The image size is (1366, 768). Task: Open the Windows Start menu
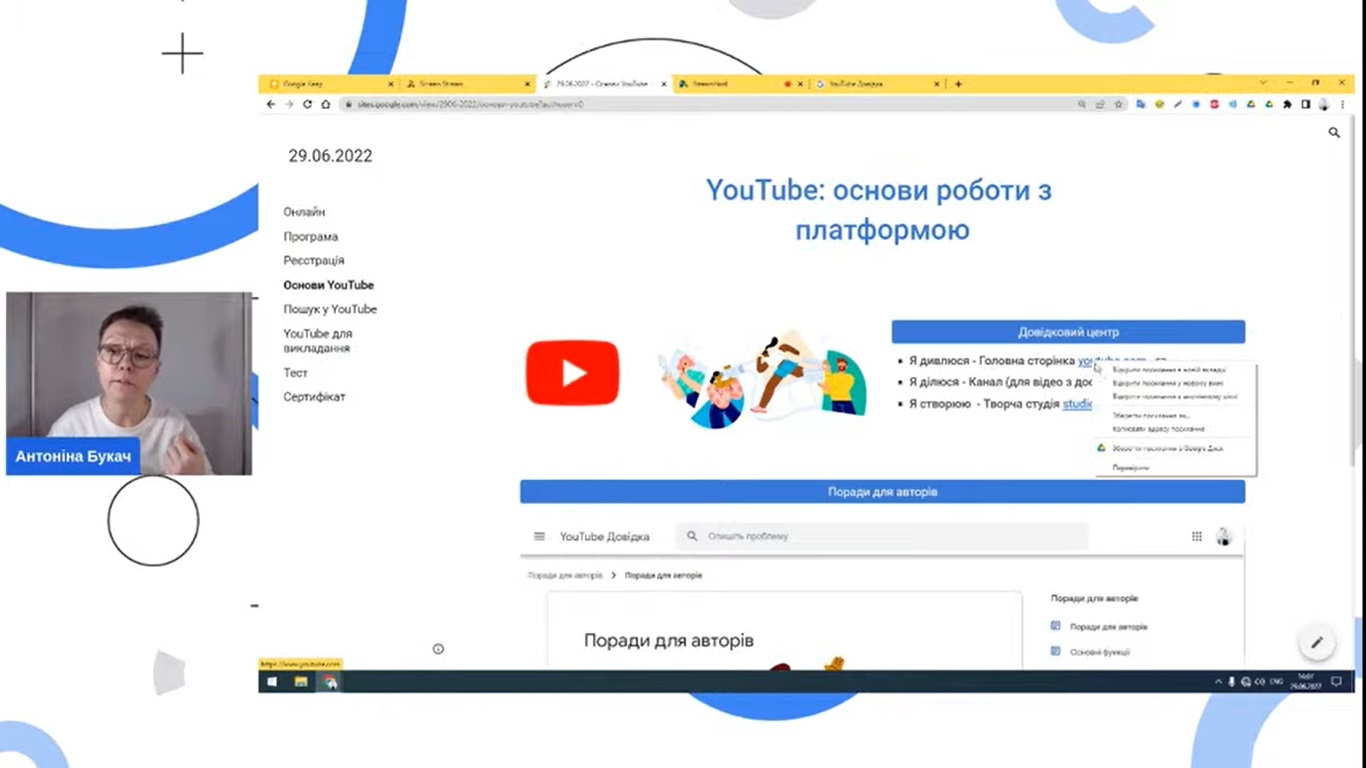(x=272, y=682)
